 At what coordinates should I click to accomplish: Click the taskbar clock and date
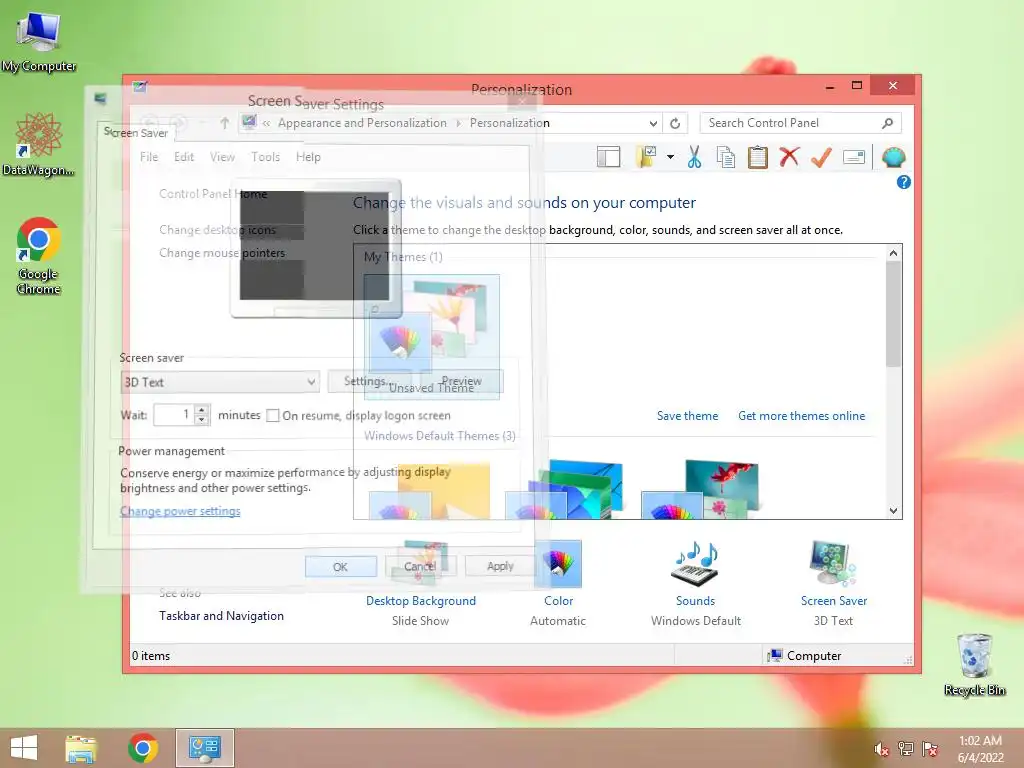980,749
